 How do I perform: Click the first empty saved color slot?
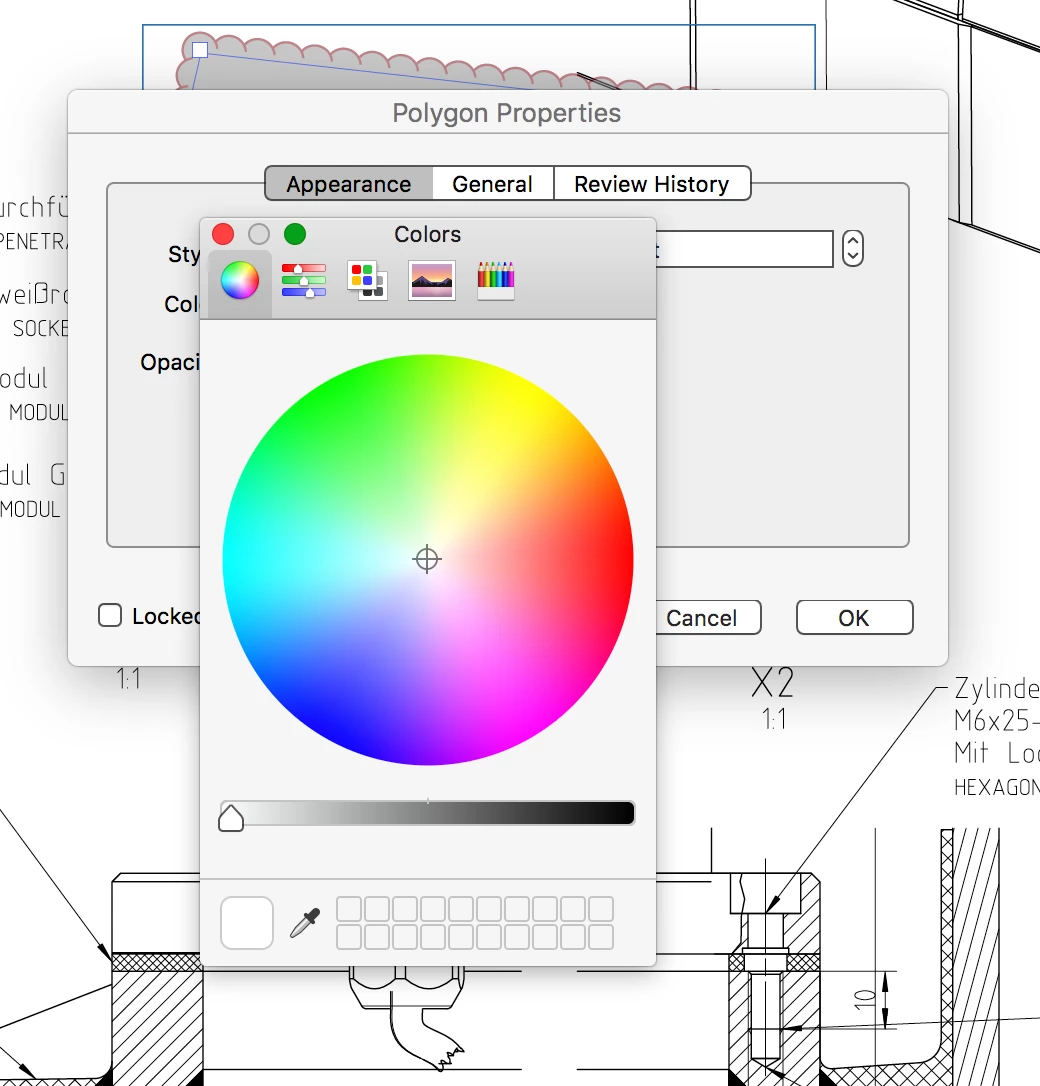(349, 909)
